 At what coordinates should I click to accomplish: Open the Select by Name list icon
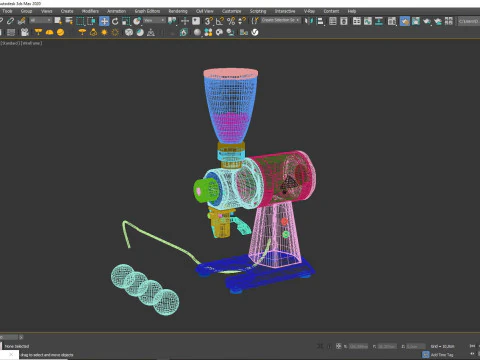click(x=69, y=21)
